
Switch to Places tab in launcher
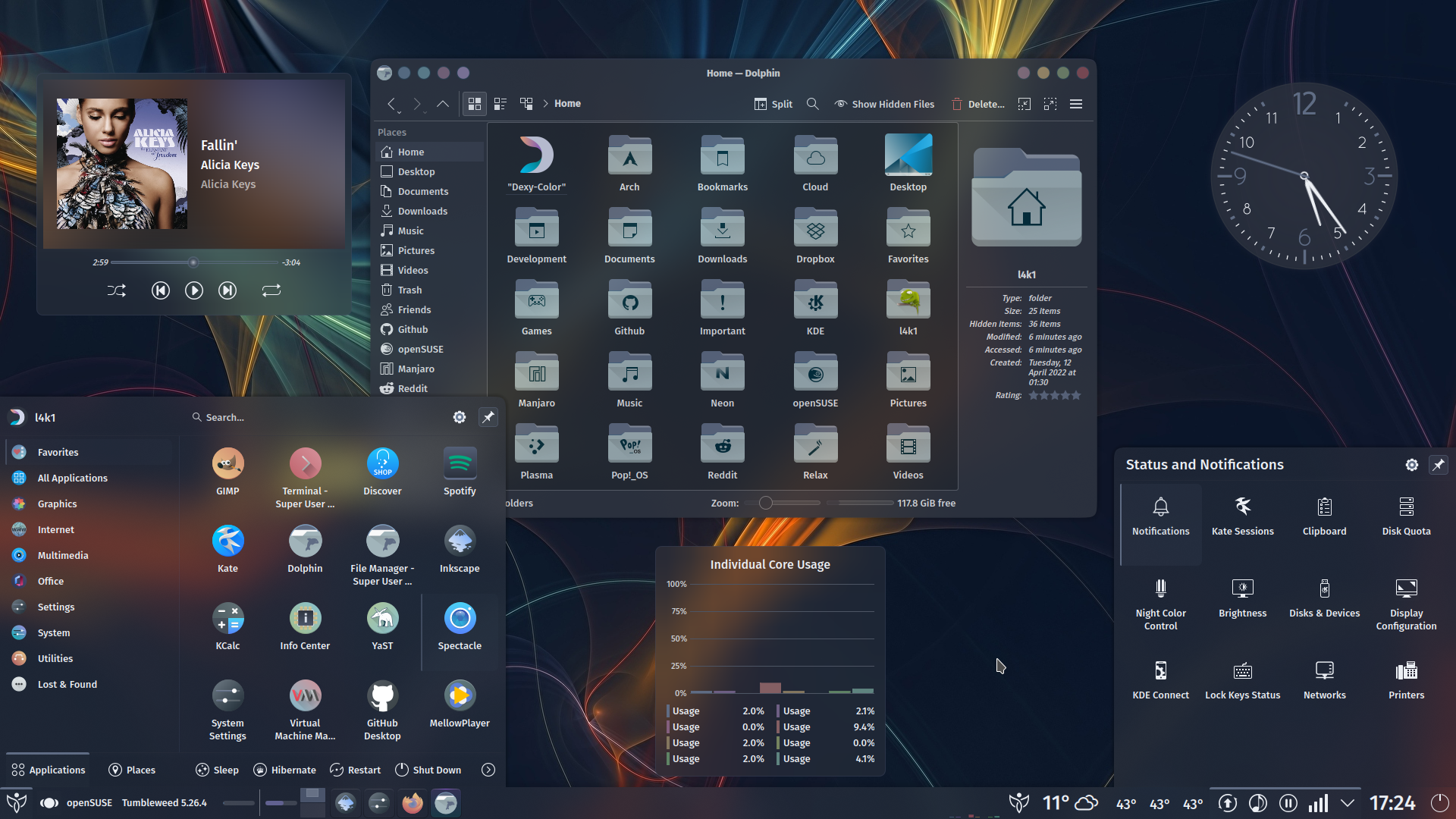pyautogui.click(x=132, y=770)
